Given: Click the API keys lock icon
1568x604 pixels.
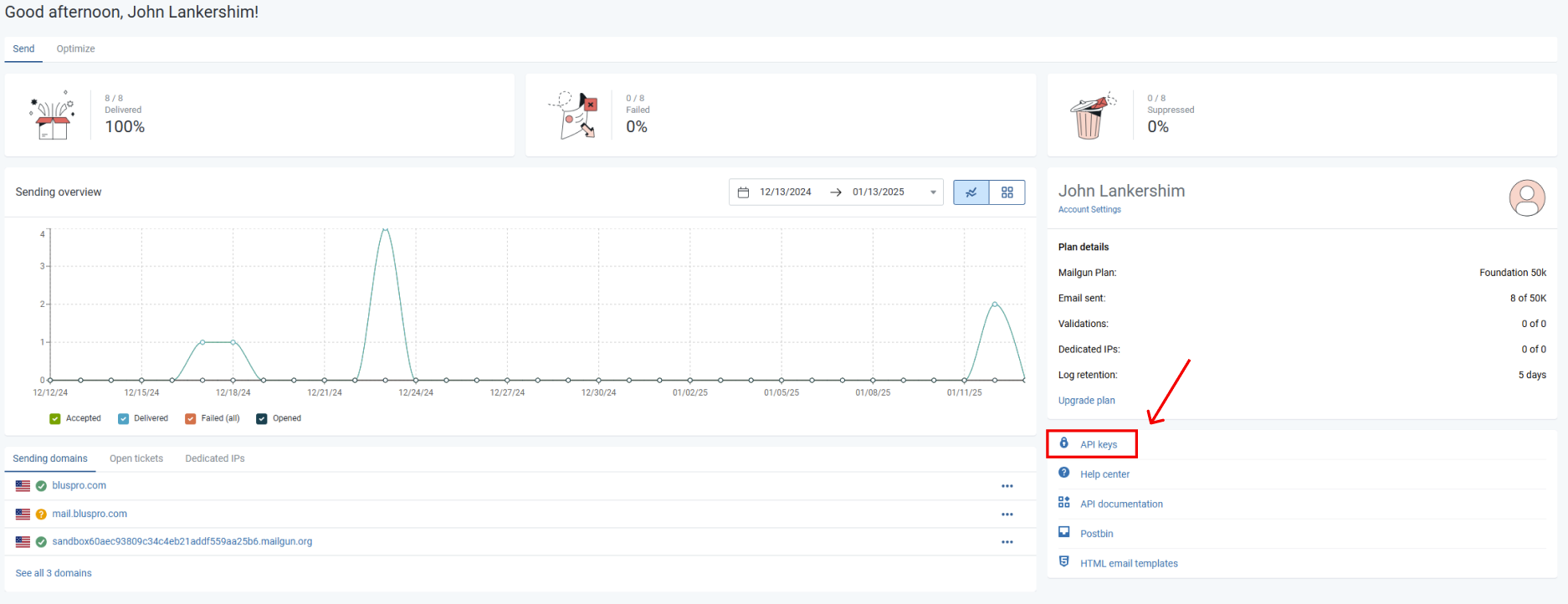Looking at the screenshot, I should (x=1064, y=443).
